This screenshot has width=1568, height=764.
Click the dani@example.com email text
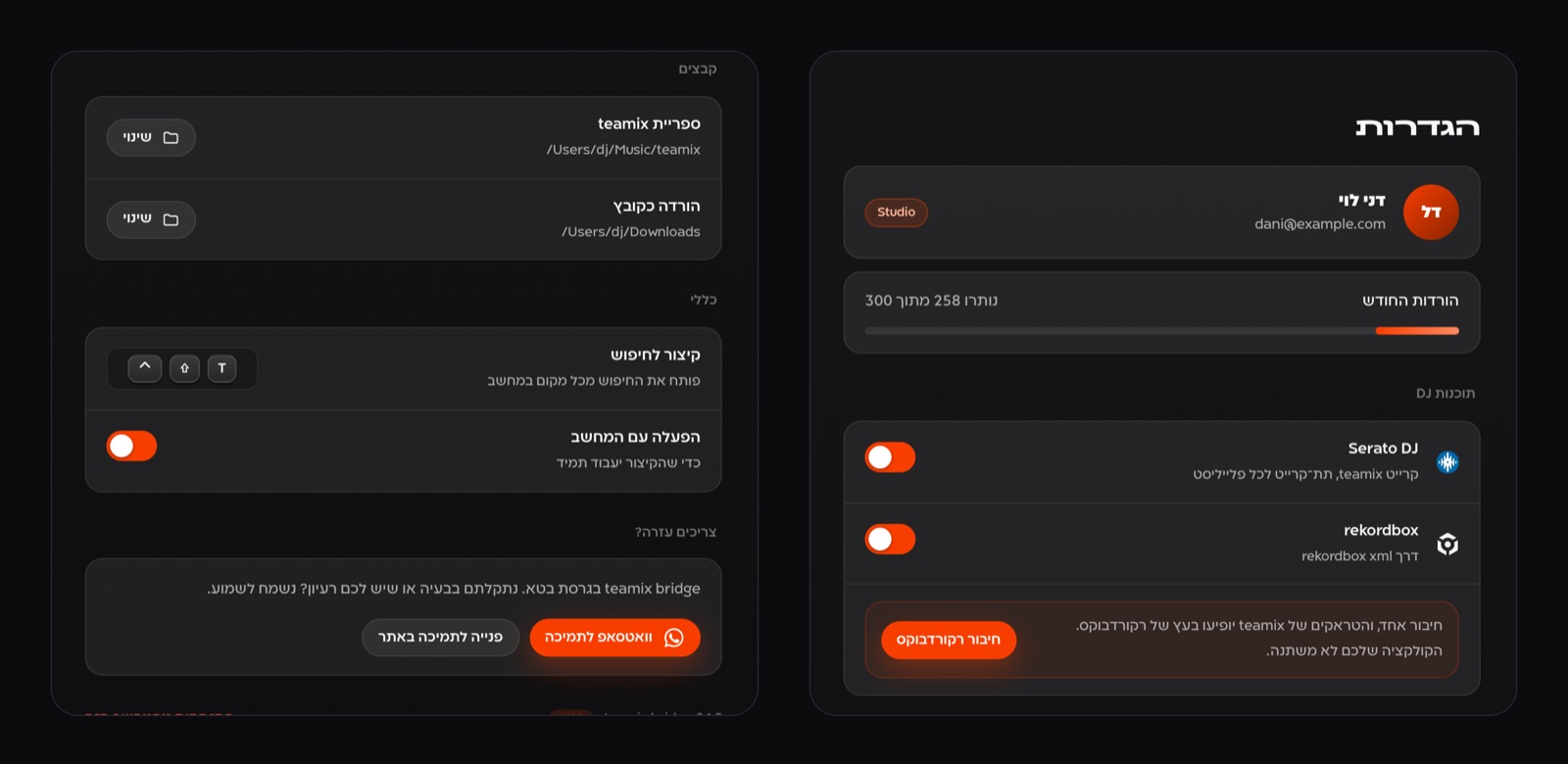(1320, 224)
